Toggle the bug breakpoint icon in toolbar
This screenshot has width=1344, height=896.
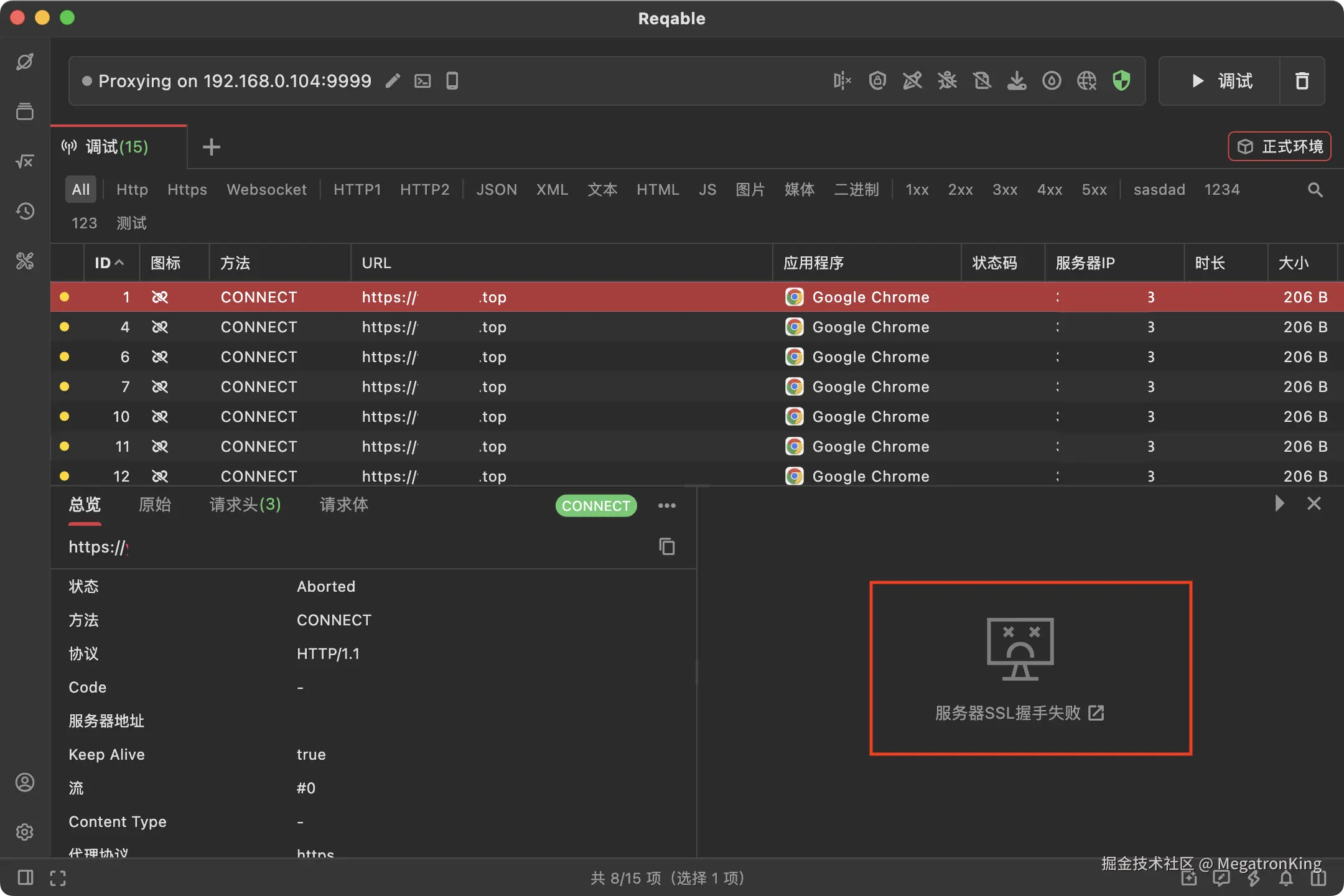point(947,81)
